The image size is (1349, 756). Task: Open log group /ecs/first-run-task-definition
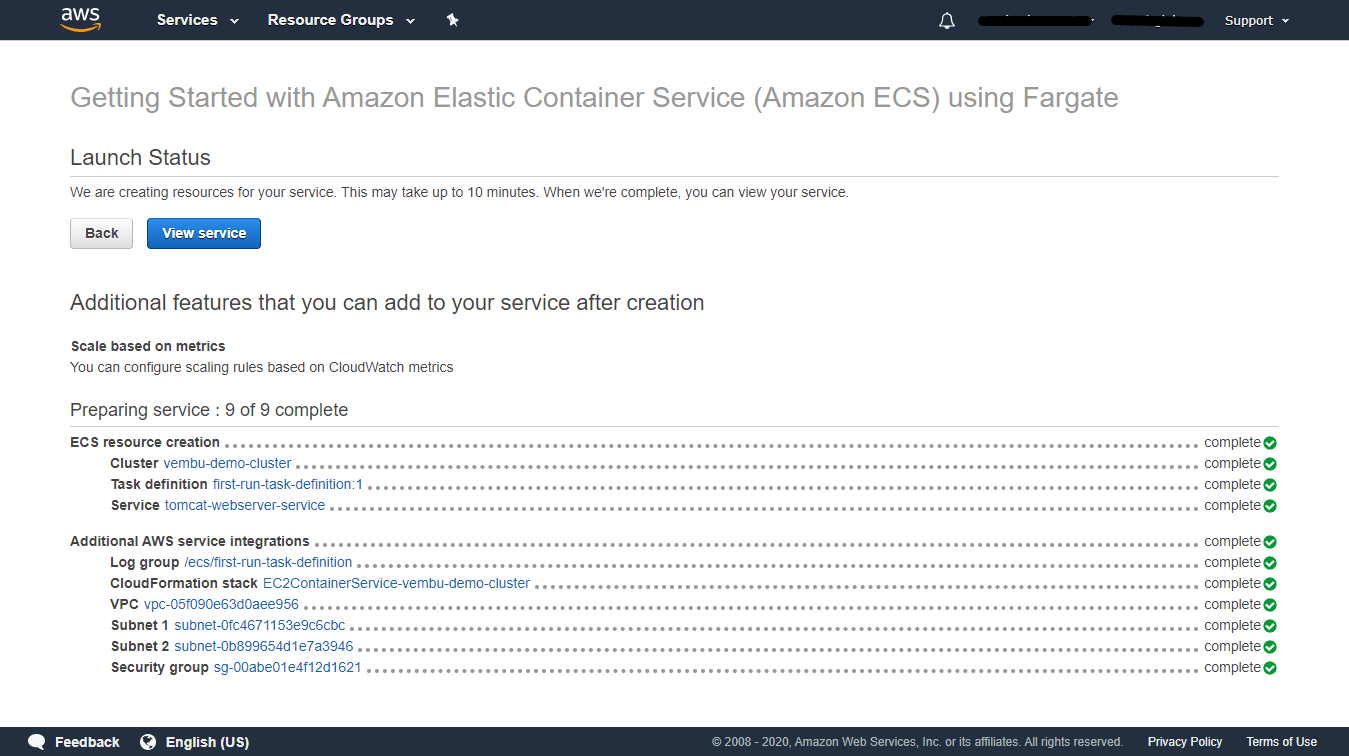tap(268, 562)
